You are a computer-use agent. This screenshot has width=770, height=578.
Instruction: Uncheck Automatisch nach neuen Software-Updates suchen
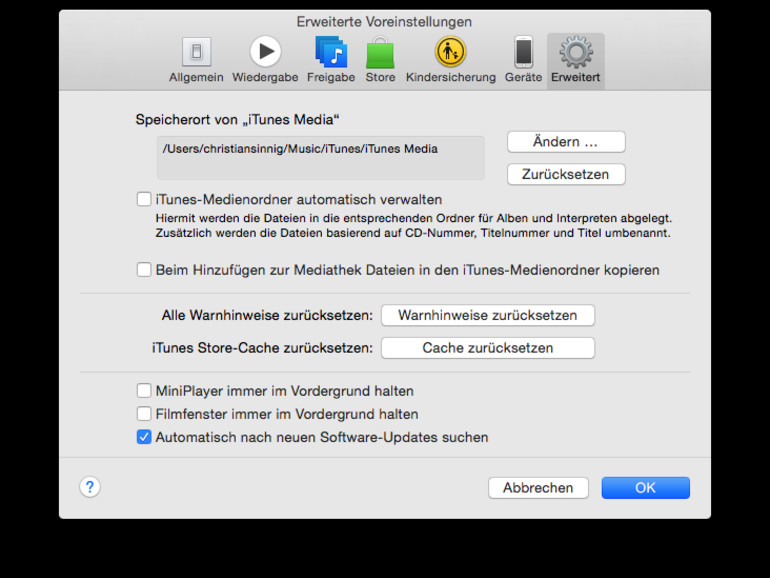[144, 437]
